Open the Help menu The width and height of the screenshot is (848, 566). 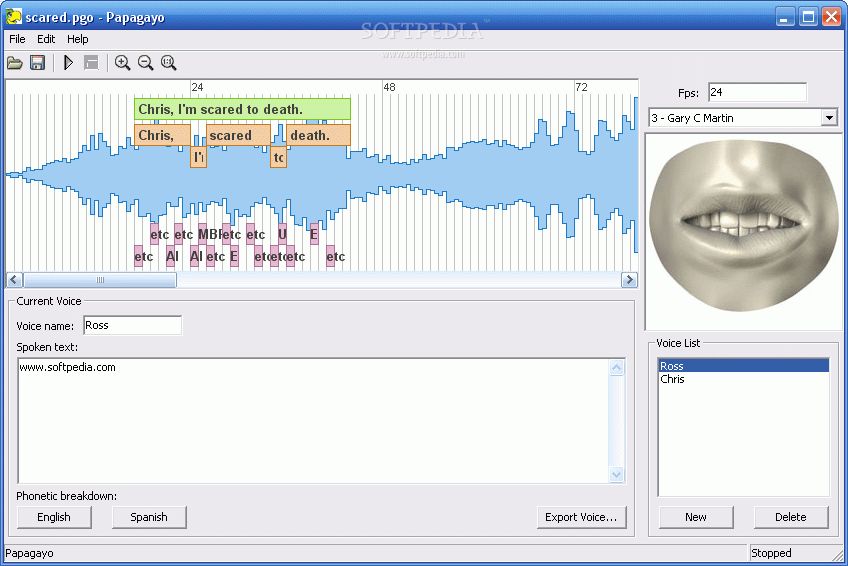tap(77, 39)
